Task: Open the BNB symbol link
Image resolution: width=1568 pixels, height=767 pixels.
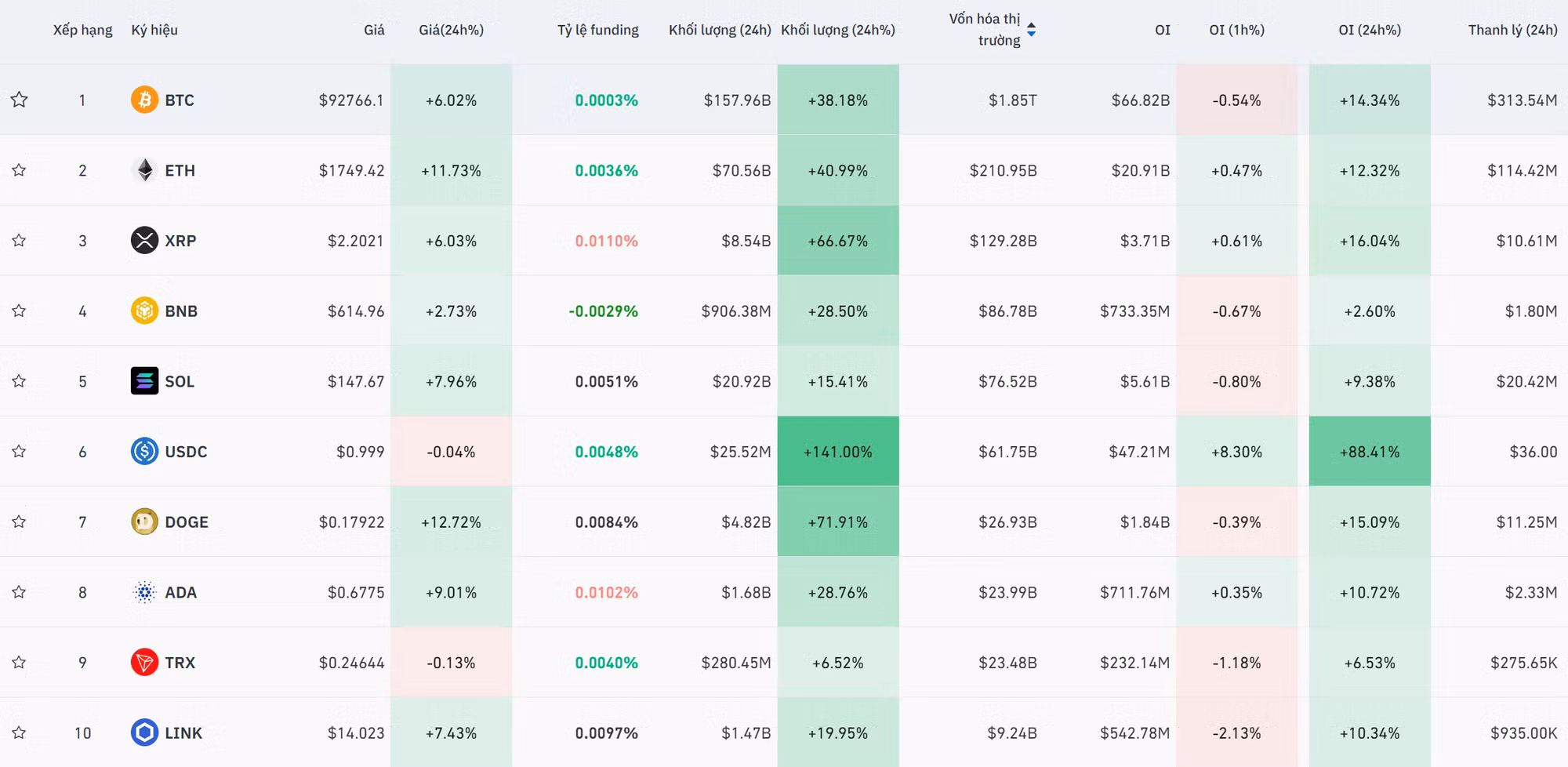Action: (181, 311)
